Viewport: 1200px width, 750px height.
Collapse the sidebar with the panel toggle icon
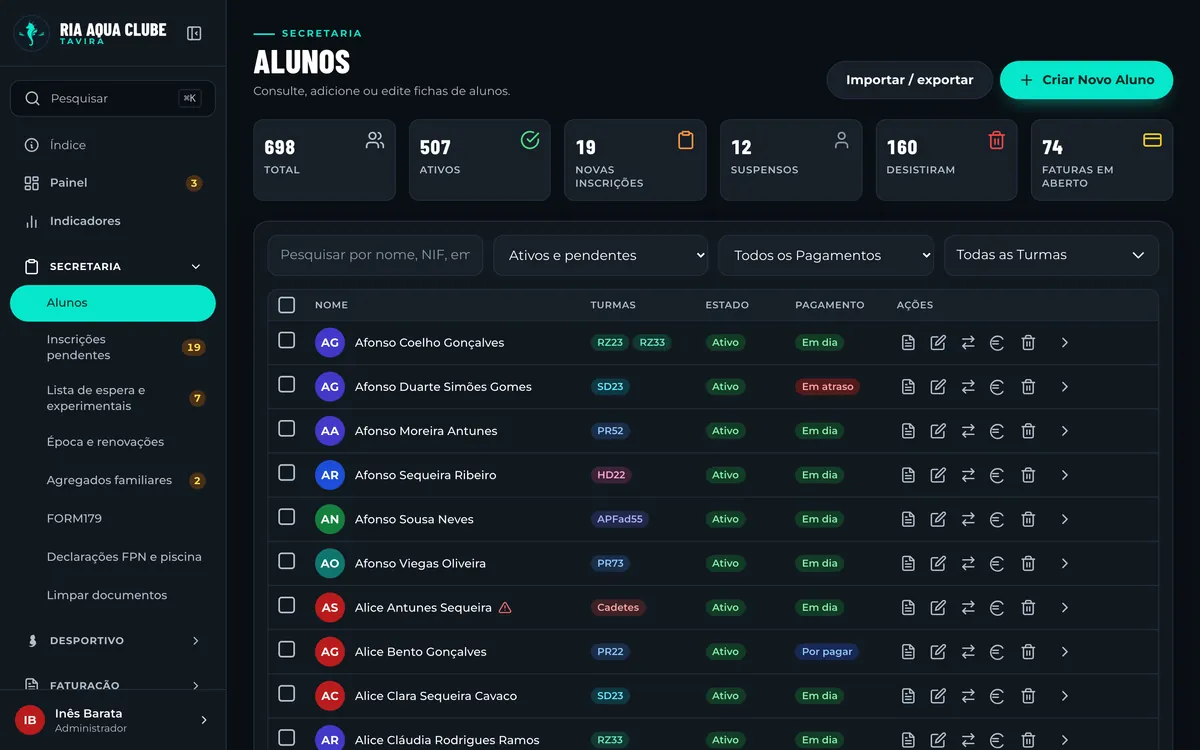click(x=194, y=33)
